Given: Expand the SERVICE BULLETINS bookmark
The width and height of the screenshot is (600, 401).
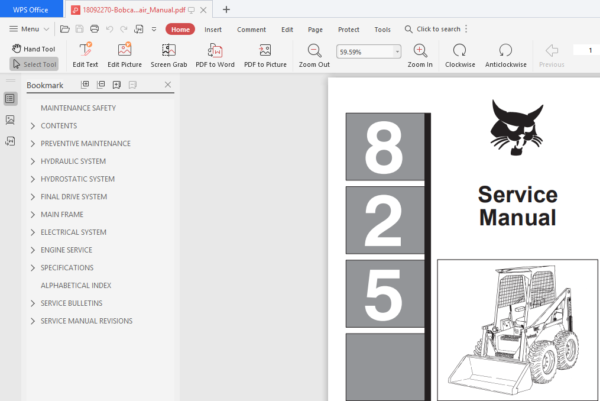Looking at the screenshot, I should [33, 303].
